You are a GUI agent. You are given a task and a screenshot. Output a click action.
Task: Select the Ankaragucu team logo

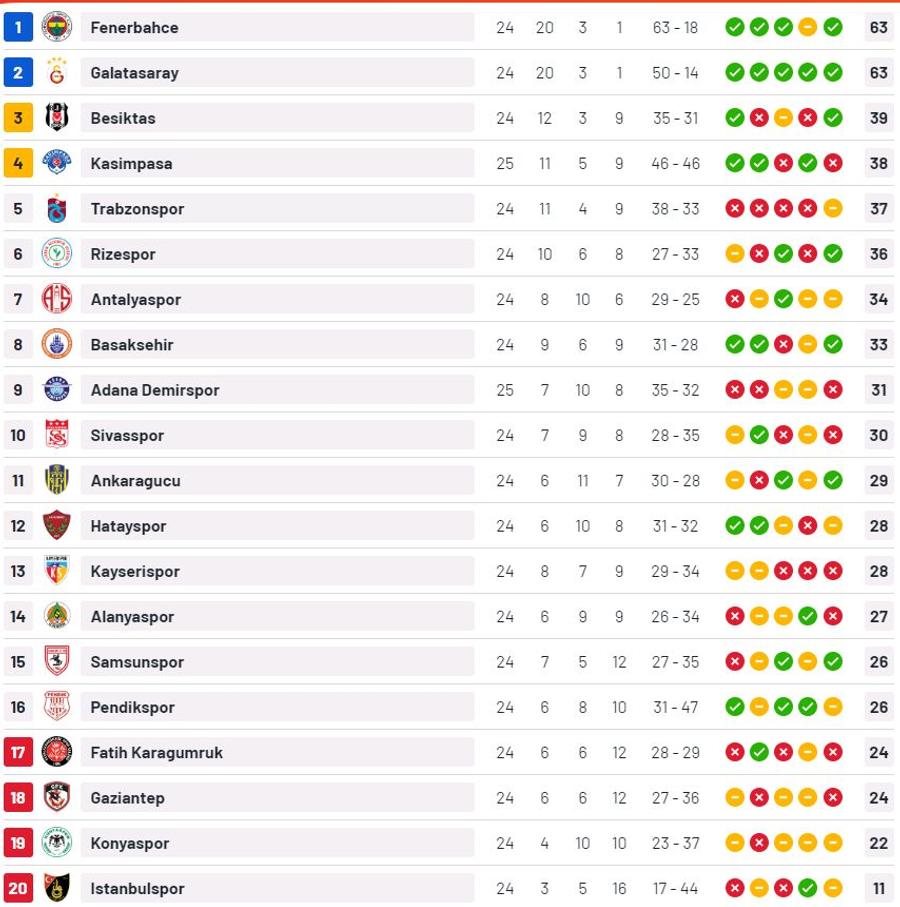click(57, 480)
